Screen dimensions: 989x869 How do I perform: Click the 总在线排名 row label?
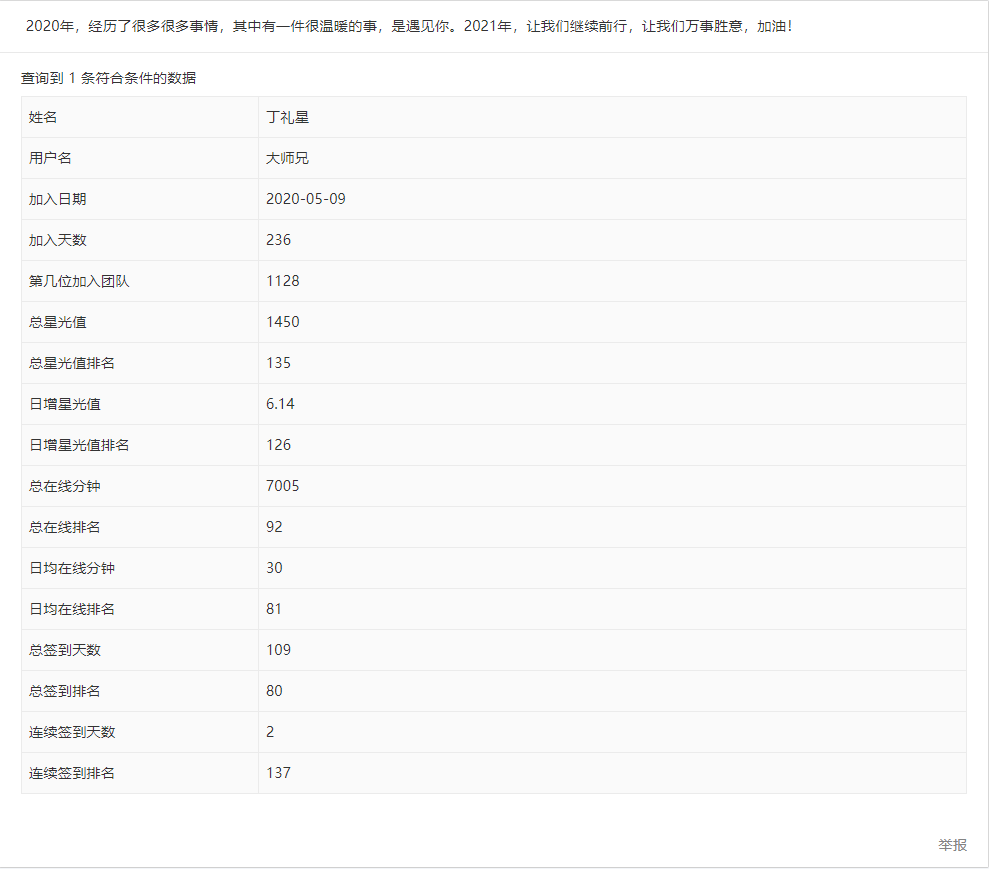coord(64,527)
